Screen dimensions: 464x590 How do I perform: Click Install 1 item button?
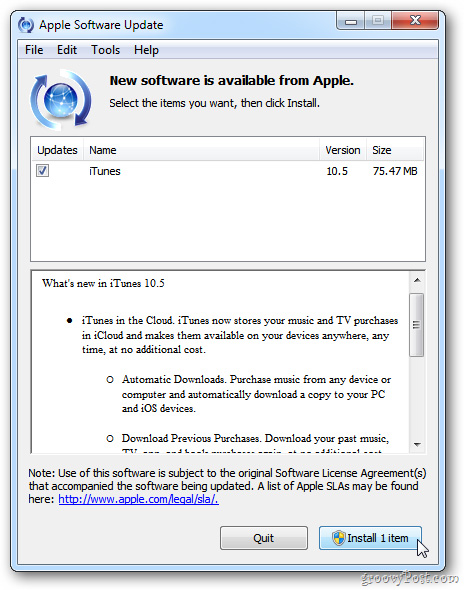click(x=370, y=538)
